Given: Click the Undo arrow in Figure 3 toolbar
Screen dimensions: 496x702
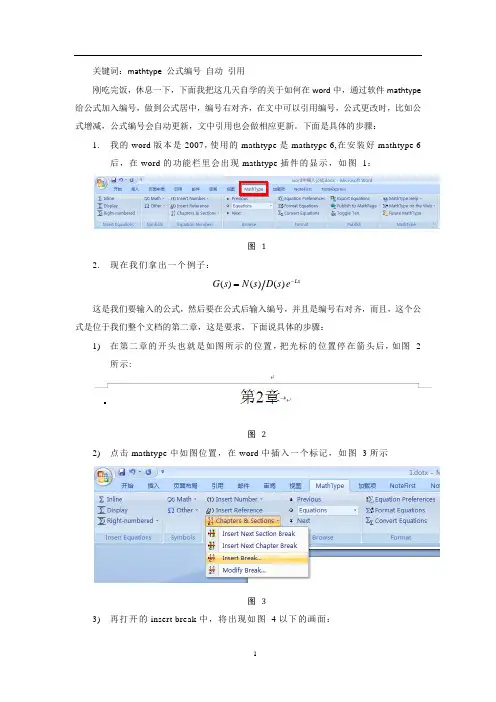Looking at the screenshot, I should point(132,472).
